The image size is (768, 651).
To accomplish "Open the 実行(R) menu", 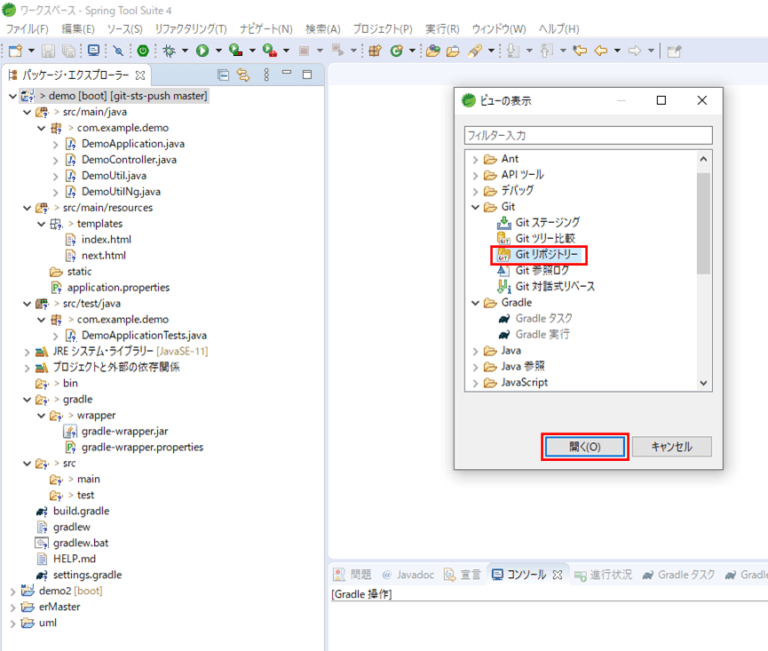I will point(442,29).
